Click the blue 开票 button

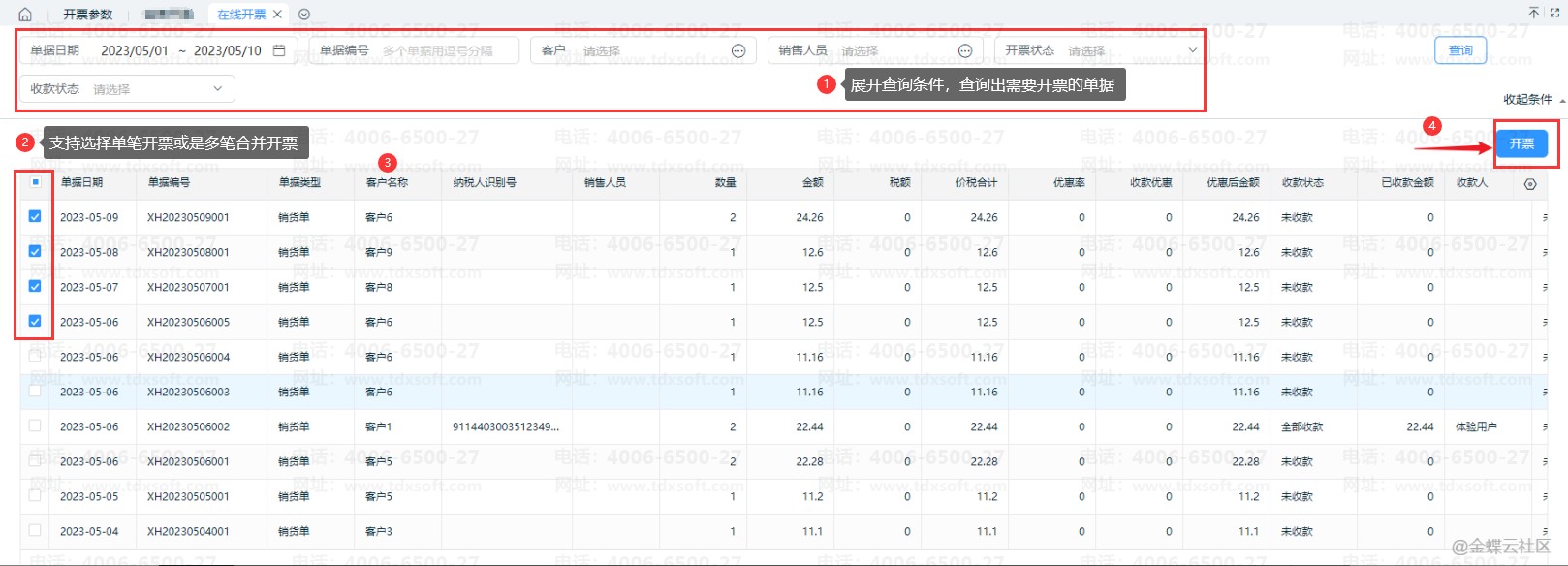tap(1521, 143)
